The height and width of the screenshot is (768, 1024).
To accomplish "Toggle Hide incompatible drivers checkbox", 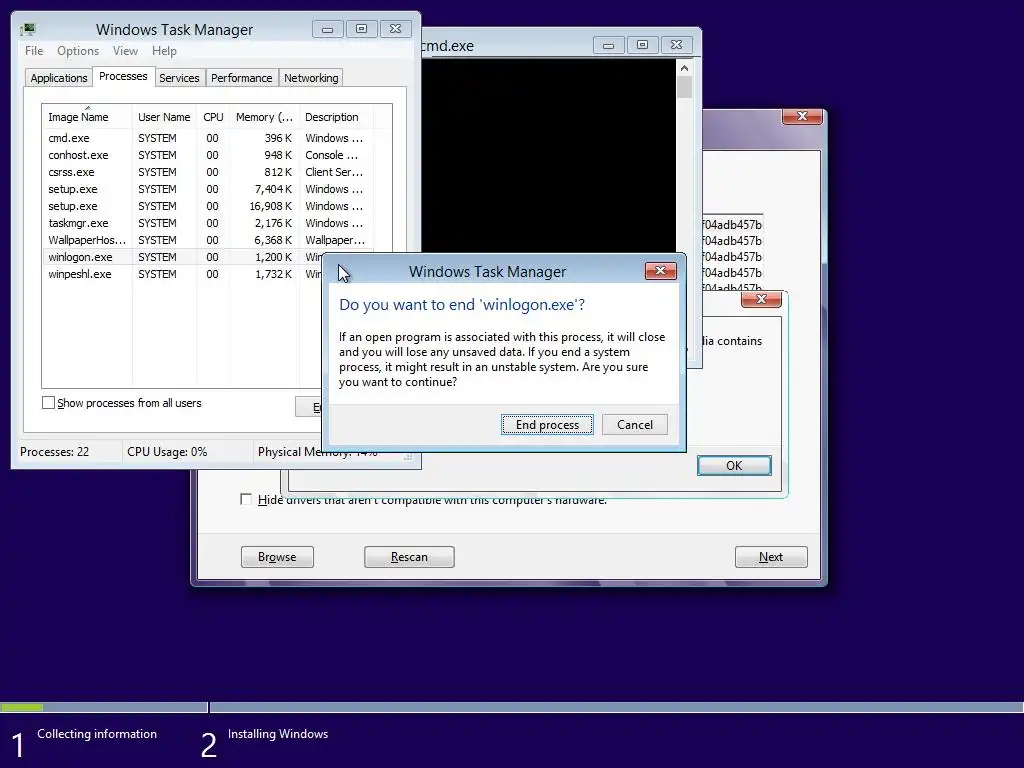I will coord(246,500).
